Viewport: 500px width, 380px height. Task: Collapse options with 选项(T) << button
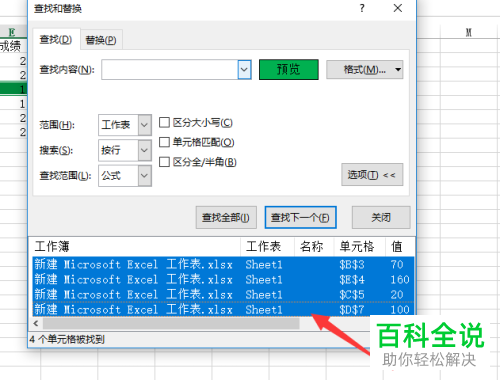point(372,174)
